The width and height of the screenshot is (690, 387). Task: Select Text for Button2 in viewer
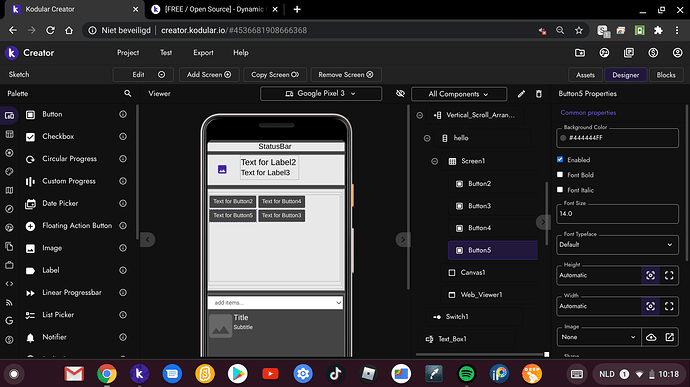[x=233, y=202]
